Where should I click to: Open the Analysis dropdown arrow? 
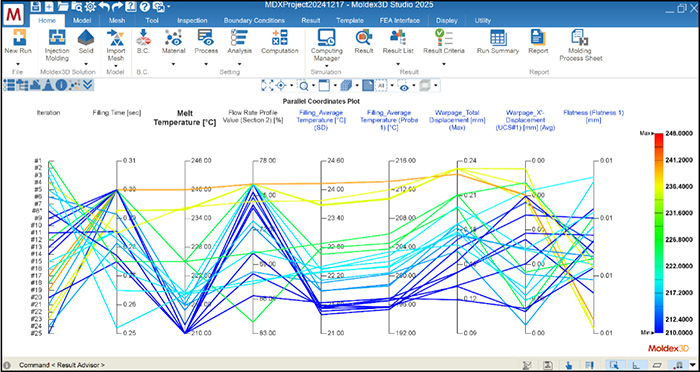pyautogui.click(x=239, y=64)
